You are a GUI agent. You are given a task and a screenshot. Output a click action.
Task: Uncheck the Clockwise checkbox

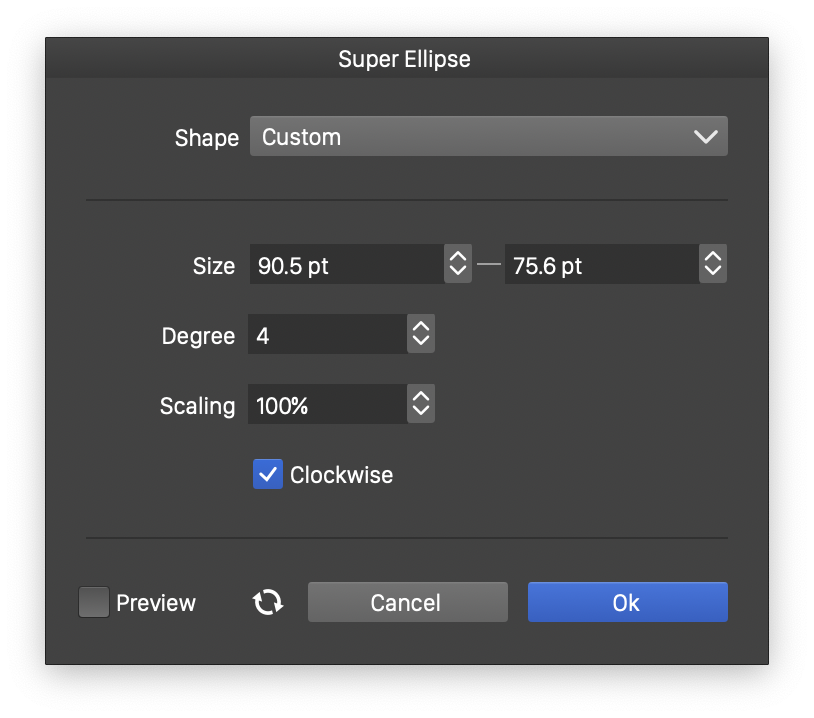click(x=268, y=474)
